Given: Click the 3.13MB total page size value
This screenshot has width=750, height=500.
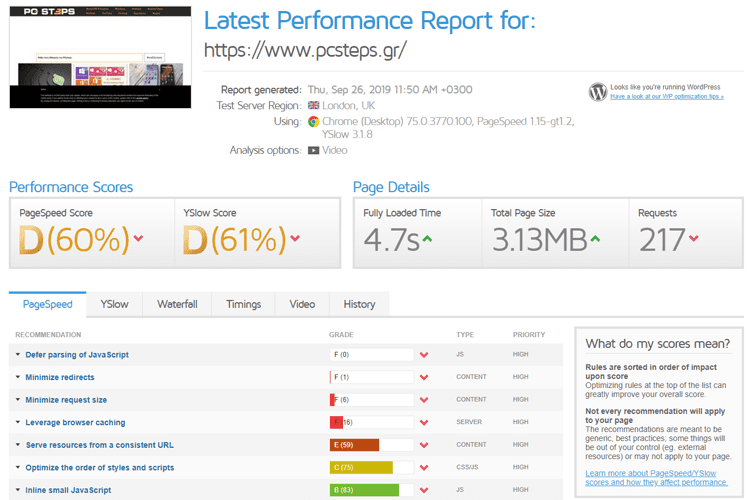Looking at the screenshot, I should pos(540,239).
